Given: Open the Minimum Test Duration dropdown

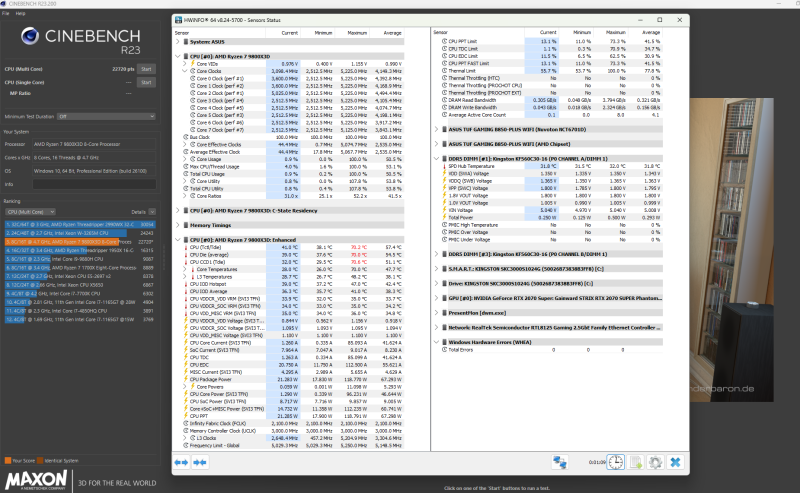Looking at the screenshot, I should click(x=106, y=116).
